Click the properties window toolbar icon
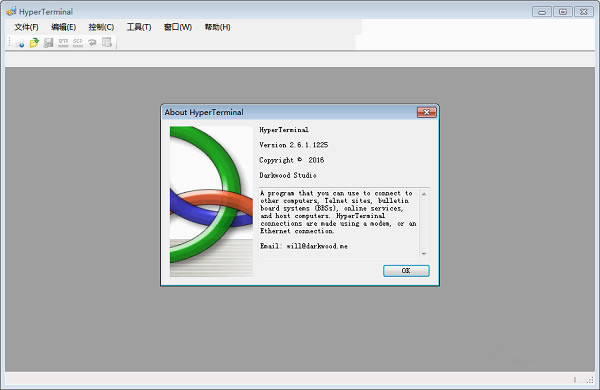Image resolution: width=600 pixels, height=390 pixels. coord(107,42)
